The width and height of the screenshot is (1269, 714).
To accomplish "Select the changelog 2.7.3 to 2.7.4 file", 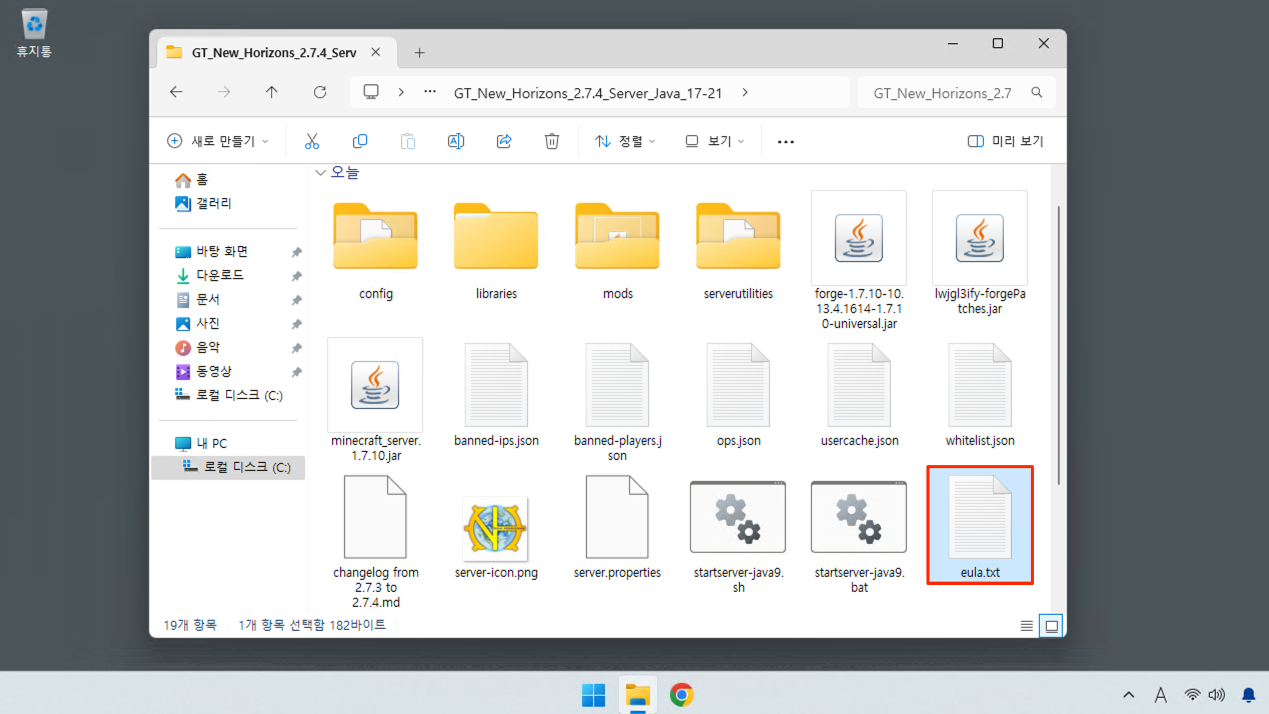I will (376, 542).
